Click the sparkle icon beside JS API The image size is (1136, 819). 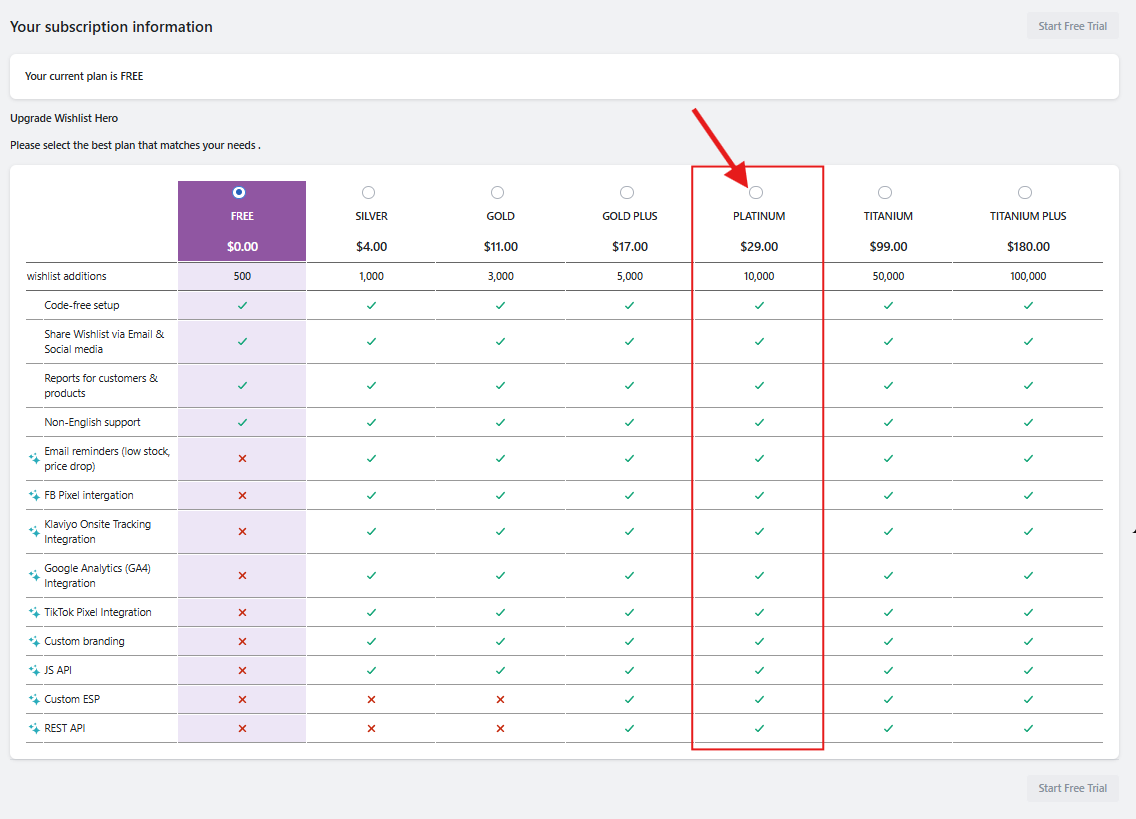tap(34, 670)
